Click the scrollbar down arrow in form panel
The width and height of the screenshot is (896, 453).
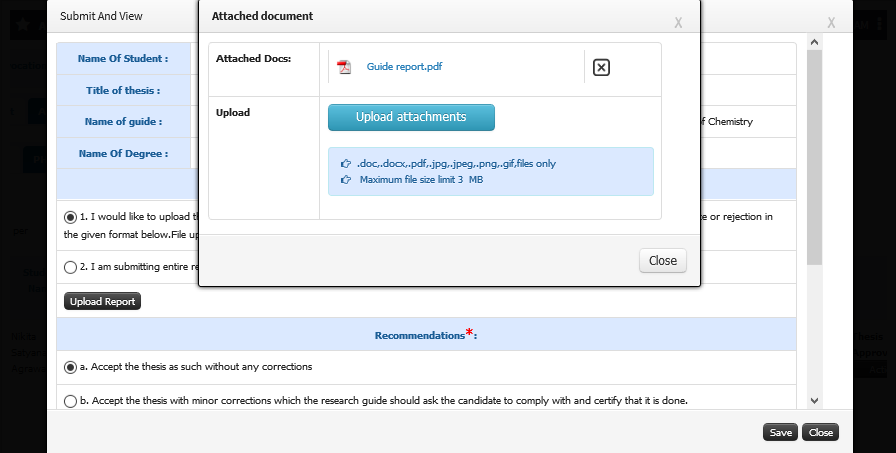815,401
